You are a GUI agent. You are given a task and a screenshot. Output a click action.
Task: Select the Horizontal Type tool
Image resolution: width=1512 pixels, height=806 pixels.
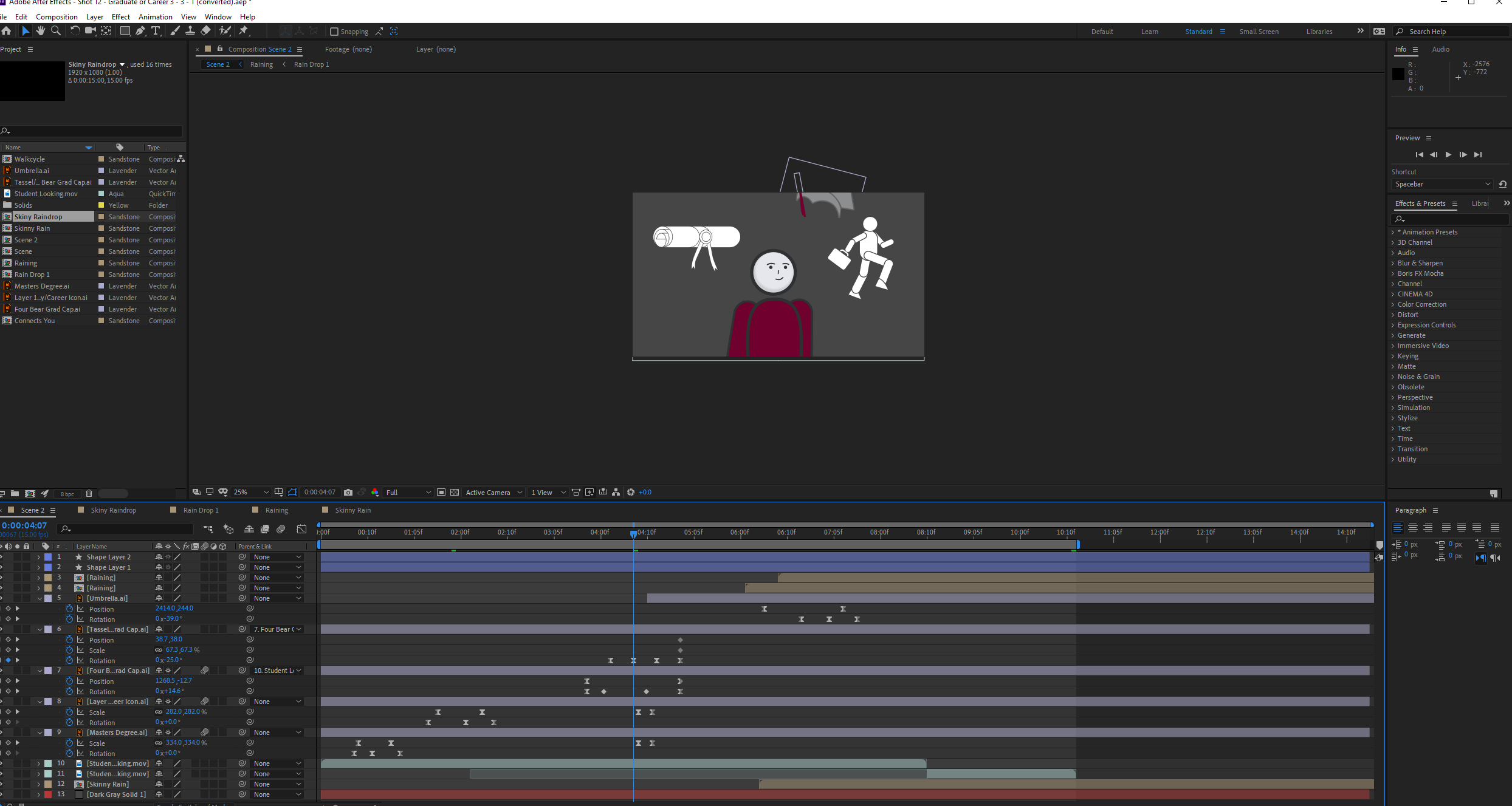(156, 31)
